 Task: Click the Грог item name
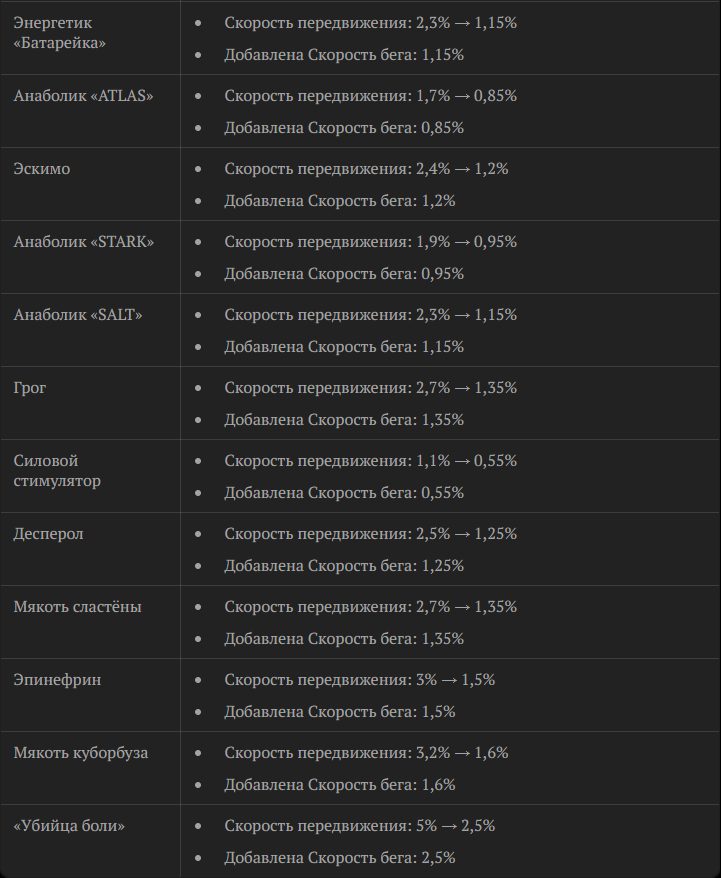30,388
